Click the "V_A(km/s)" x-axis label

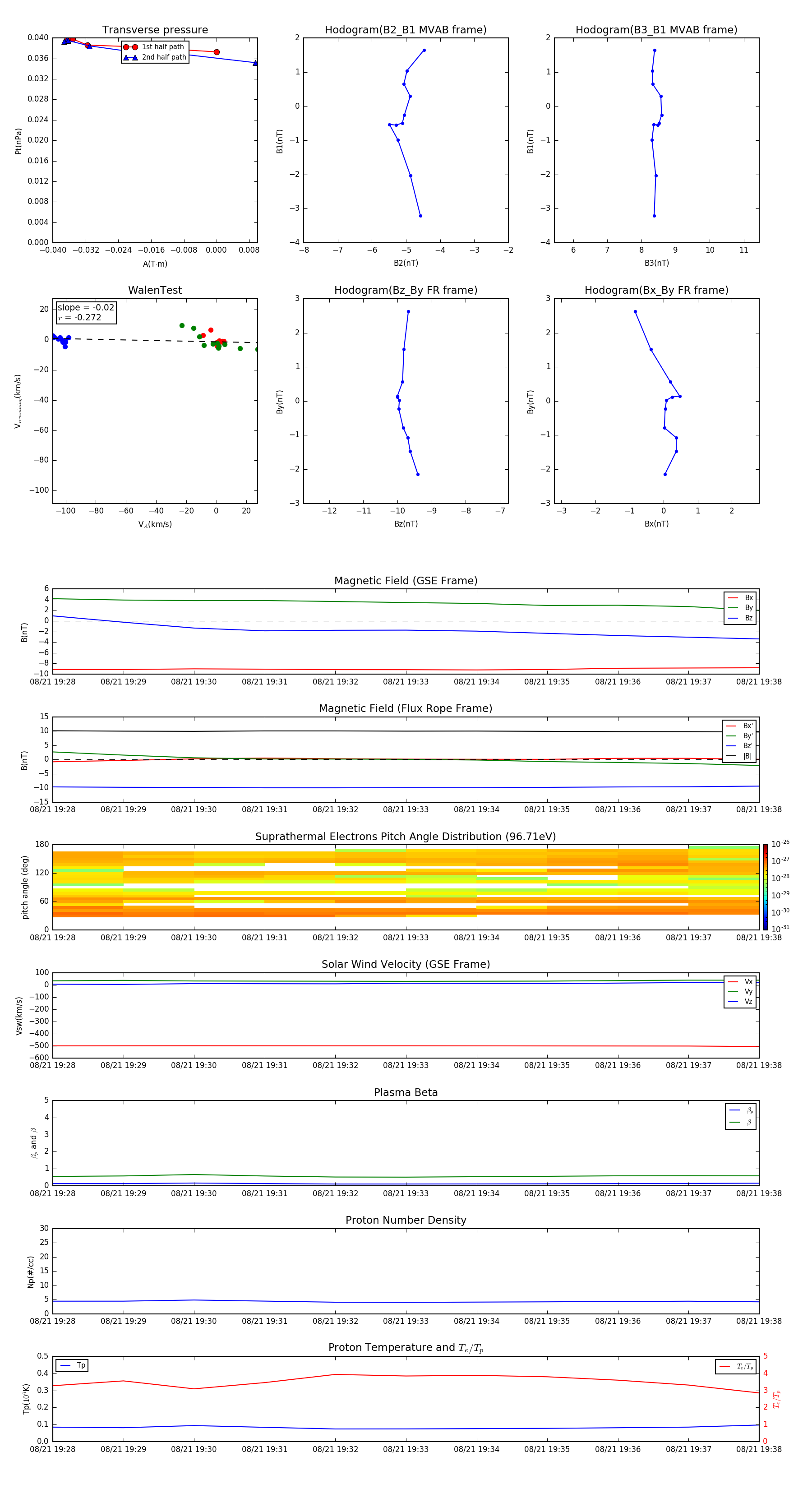[x=155, y=524]
